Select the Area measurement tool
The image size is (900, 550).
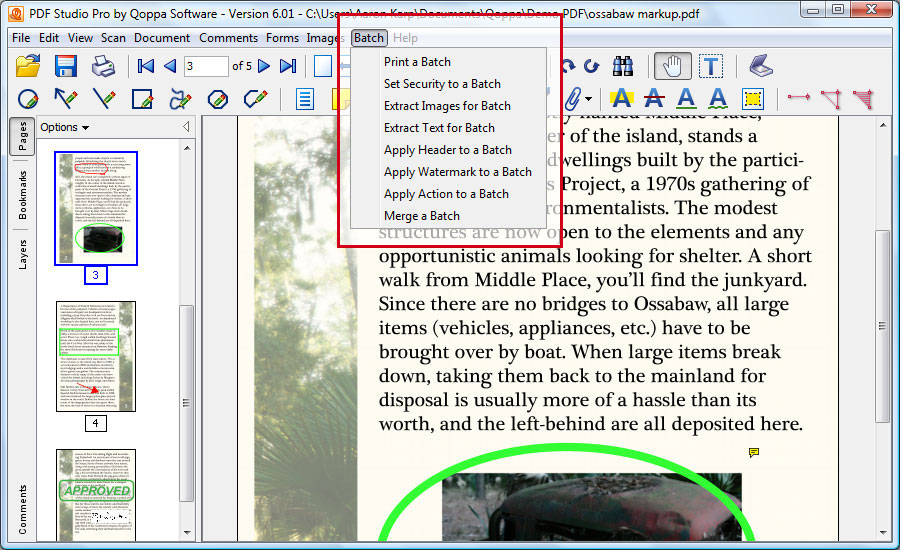click(863, 99)
